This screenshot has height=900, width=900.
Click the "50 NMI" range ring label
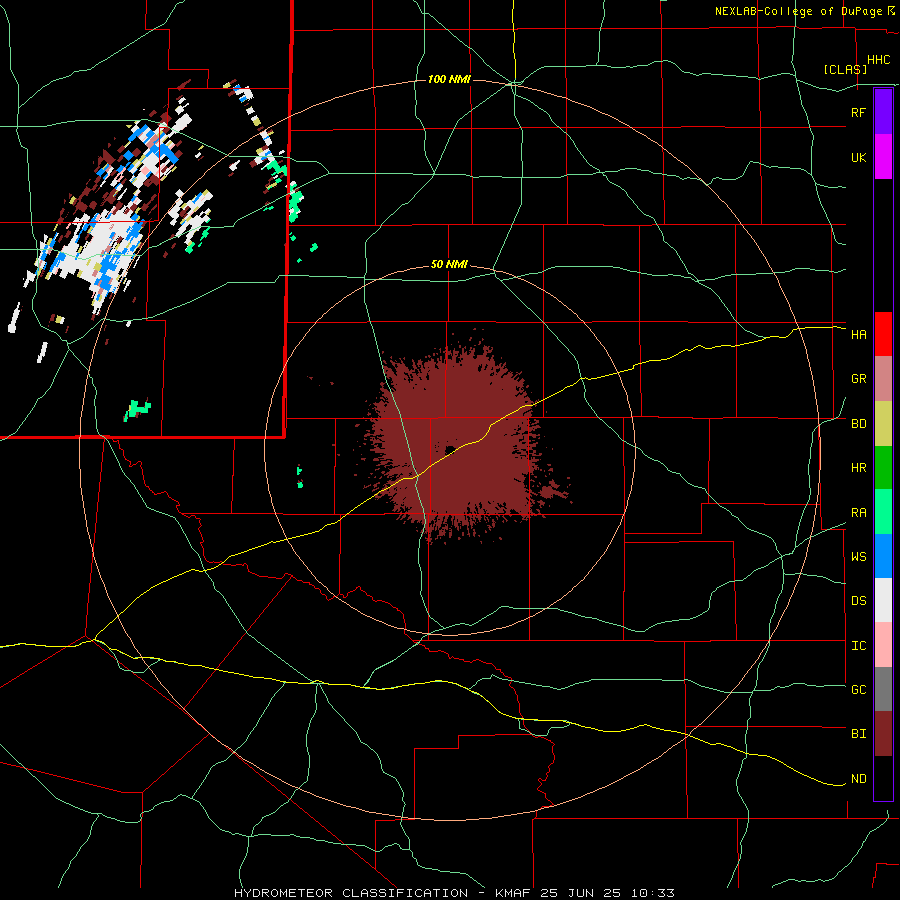[x=449, y=265]
